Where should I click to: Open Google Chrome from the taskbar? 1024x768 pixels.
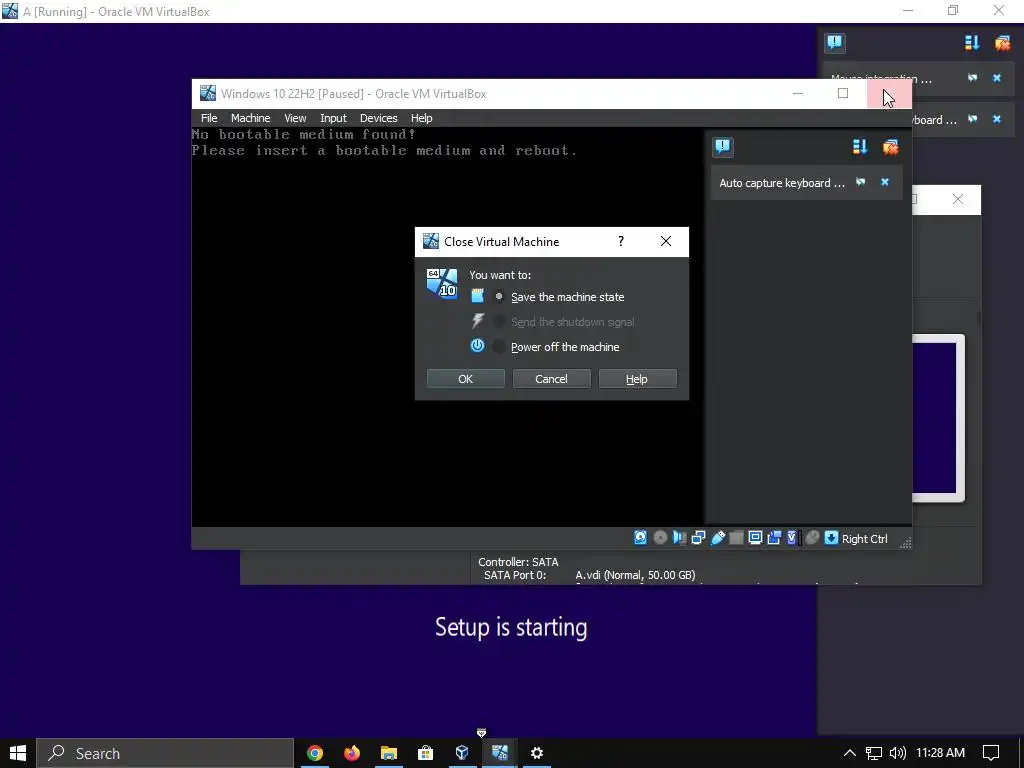click(x=315, y=753)
